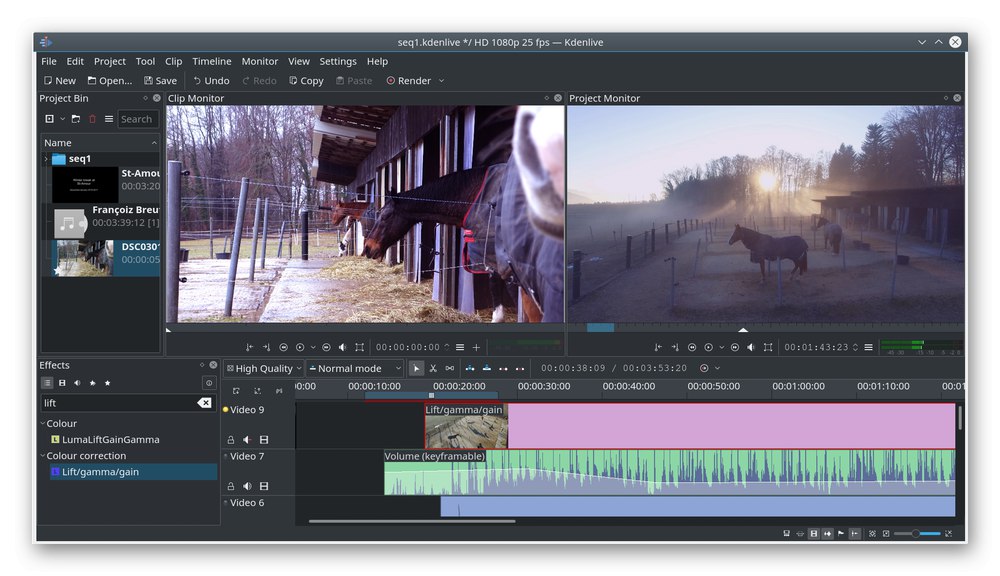Viewport: 1000px width, 576px height.
Task: Mute the Video 9 track audio
Action: pyautogui.click(x=247, y=439)
